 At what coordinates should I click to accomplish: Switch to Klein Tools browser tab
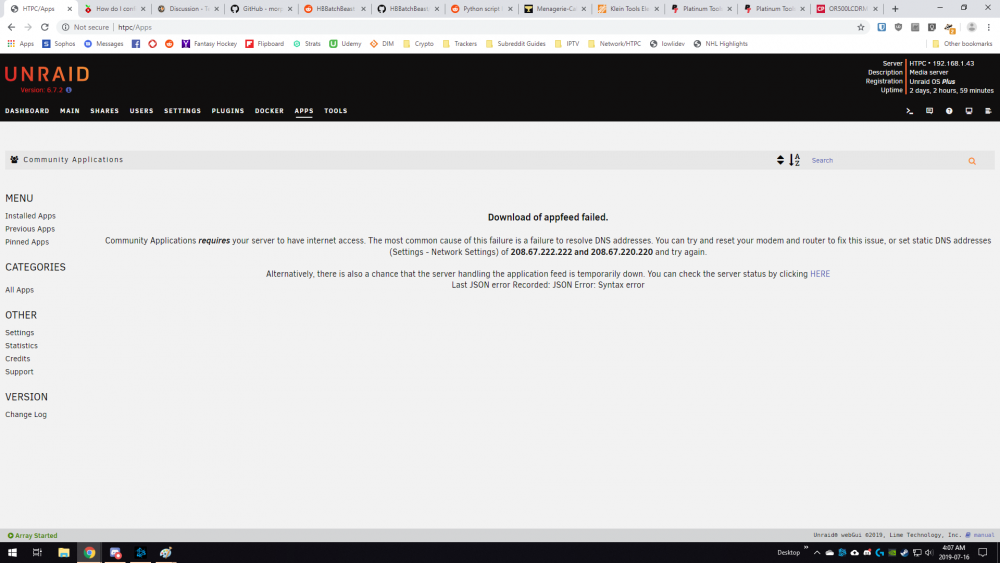(x=628, y=9)
